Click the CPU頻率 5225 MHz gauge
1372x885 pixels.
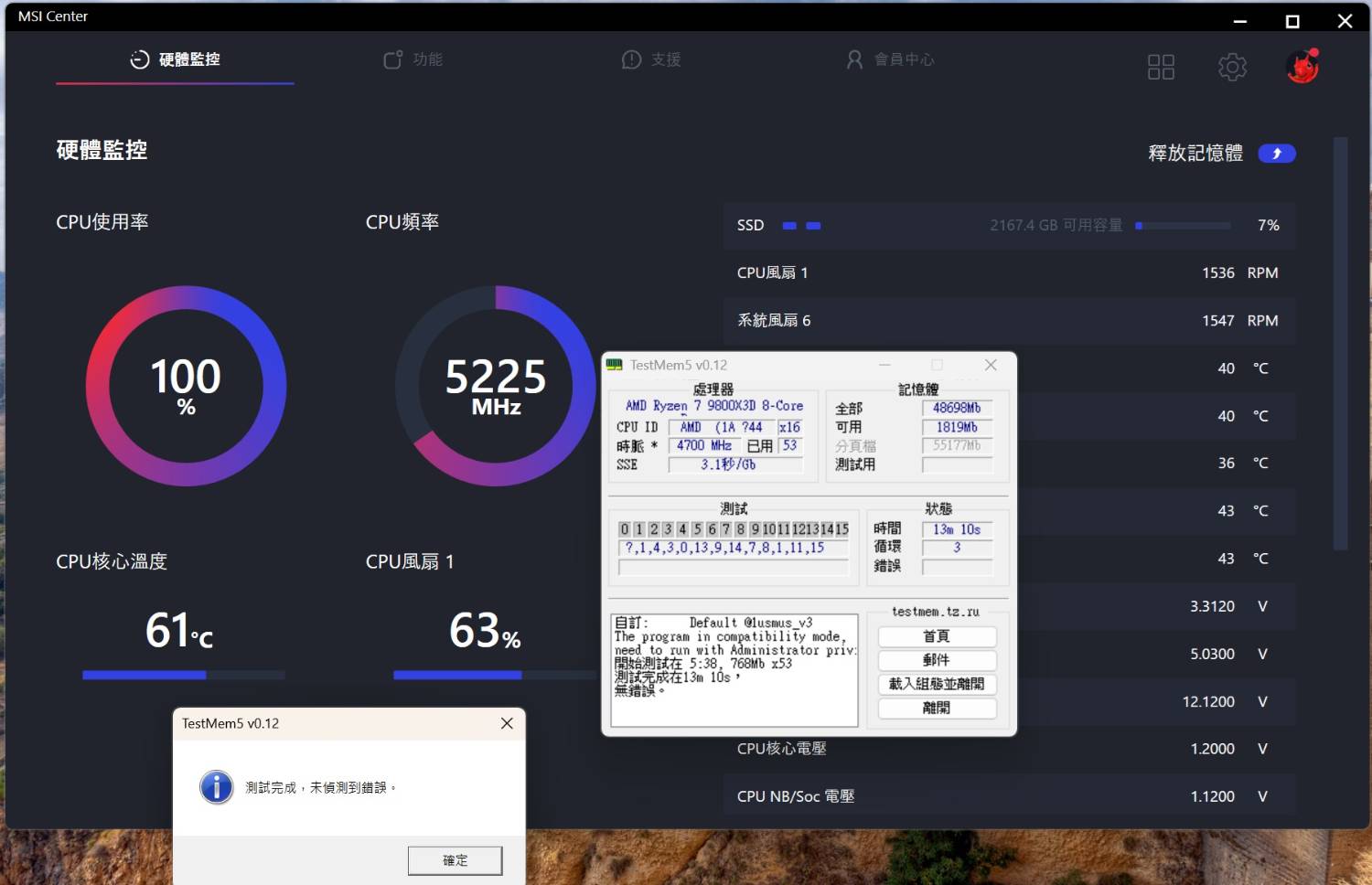496,386
